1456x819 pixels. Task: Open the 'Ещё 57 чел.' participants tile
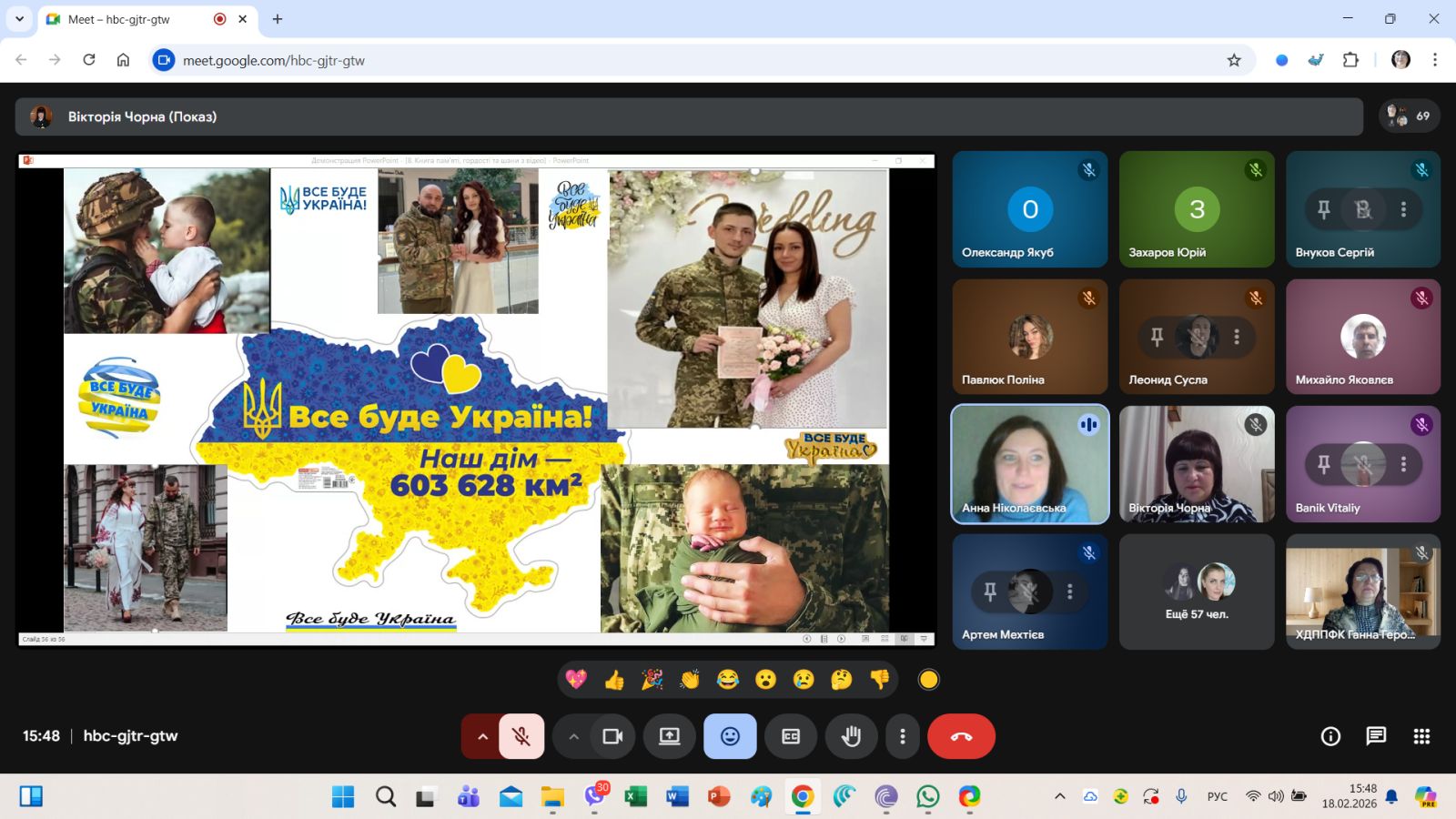pyautogui.click(x=1197, y=591)
